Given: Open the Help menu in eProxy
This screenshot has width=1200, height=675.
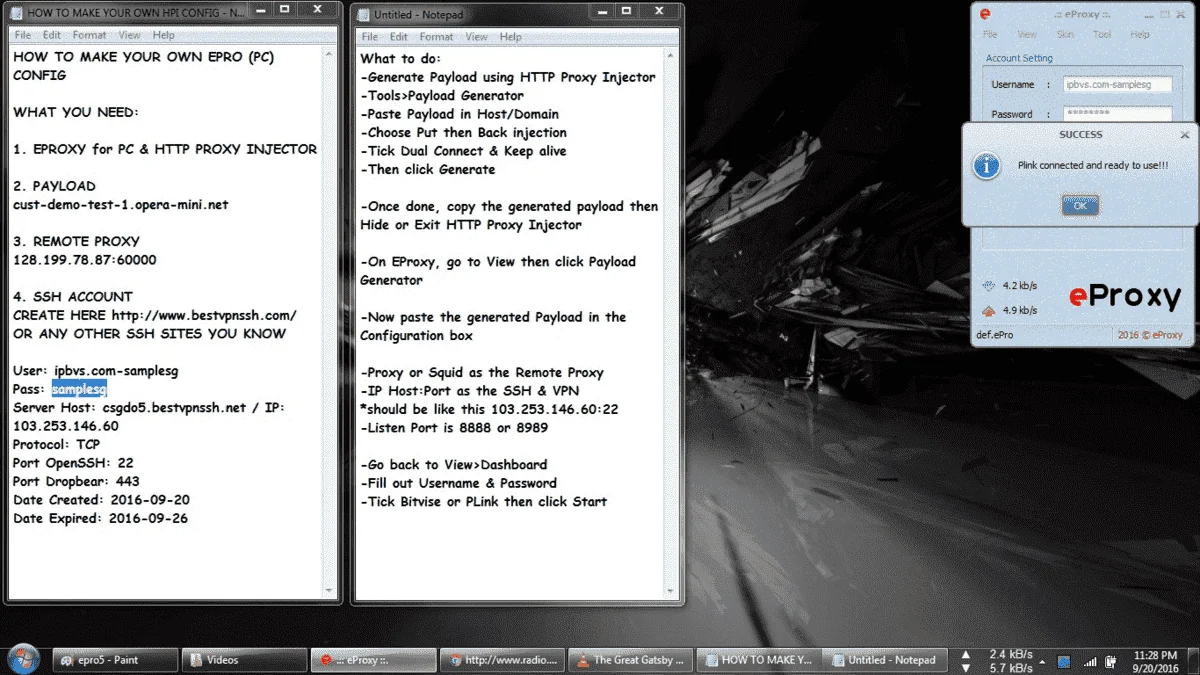Looking at the screenshot, I should (x=1140, y=34).
